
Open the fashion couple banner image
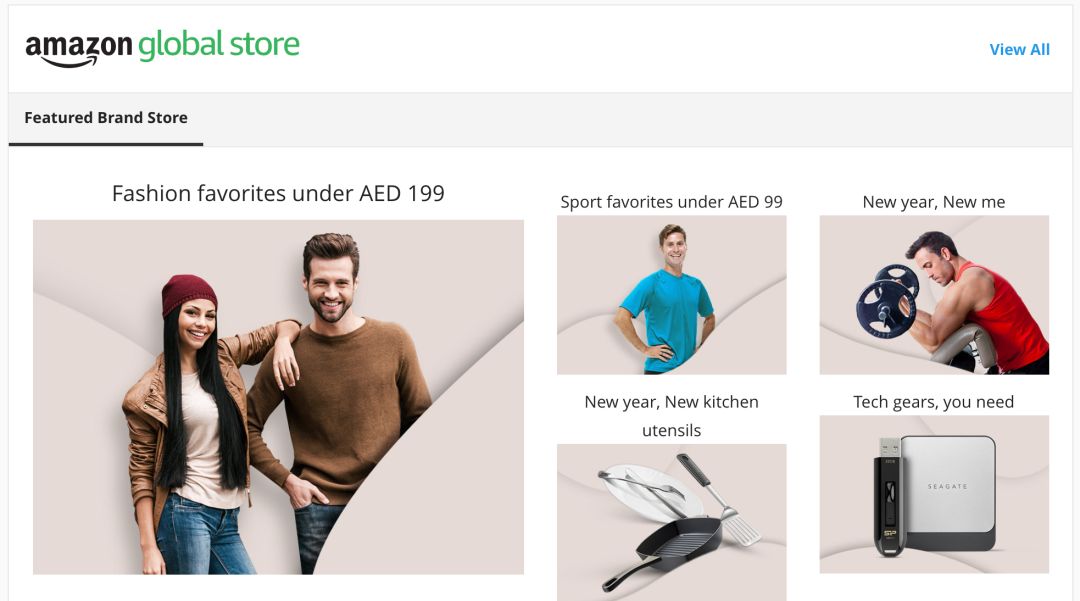tap(278, 397)
